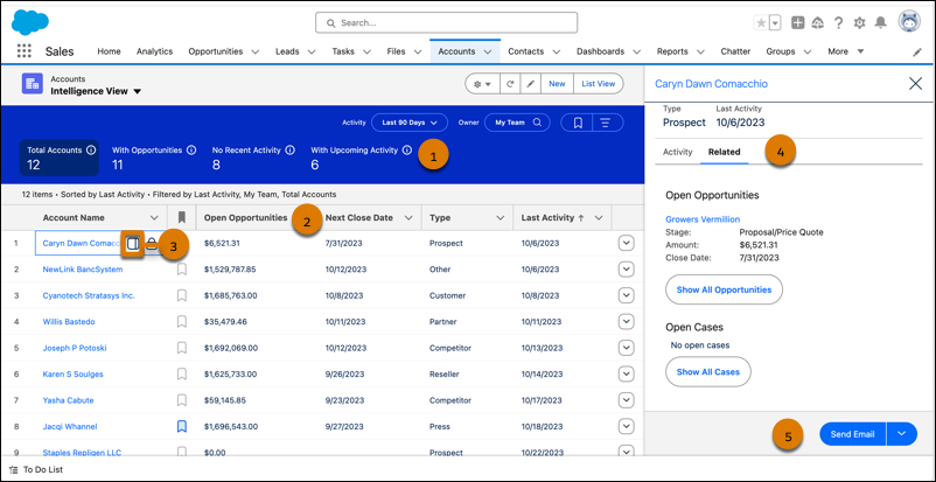Click the notifications bell icon
936x482 pixels.
[881, 23]
